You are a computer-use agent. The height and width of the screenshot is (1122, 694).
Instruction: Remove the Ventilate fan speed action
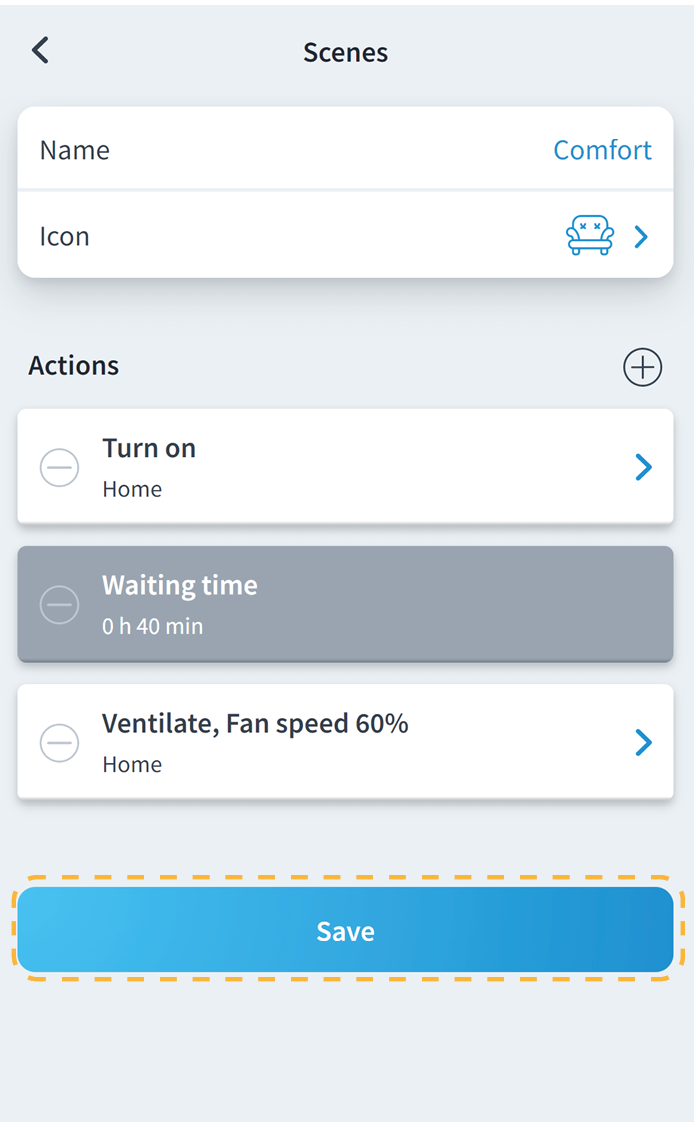tap(59, 742)
